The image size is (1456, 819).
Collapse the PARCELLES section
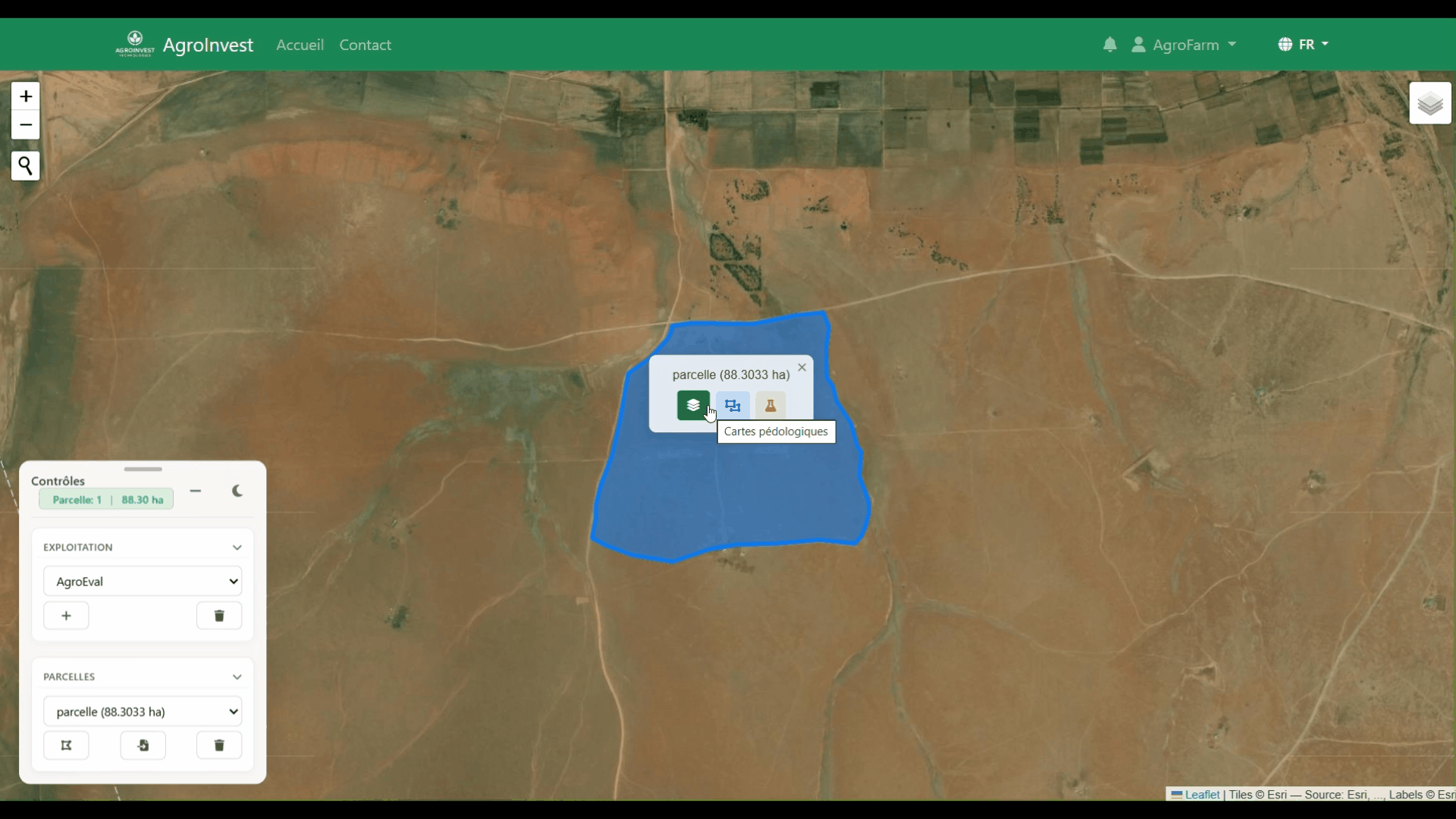pyautogui.click(x=237, y=677)
